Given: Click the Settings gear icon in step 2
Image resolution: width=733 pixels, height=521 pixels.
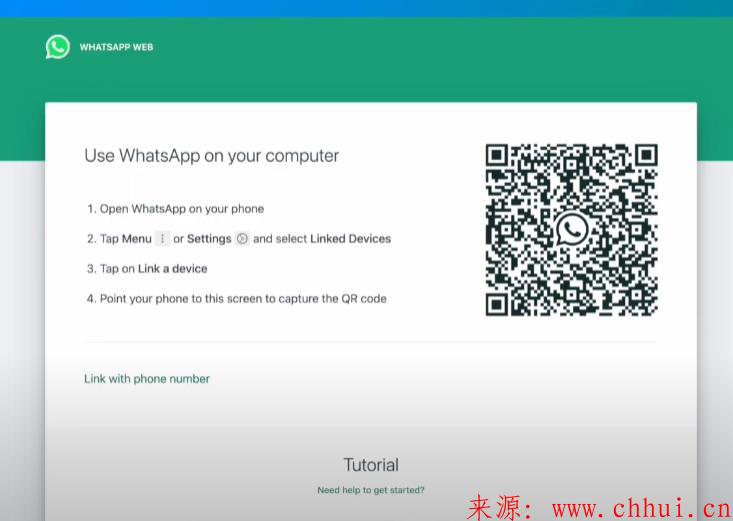Looking at the screenshot, I should point(242,239).
